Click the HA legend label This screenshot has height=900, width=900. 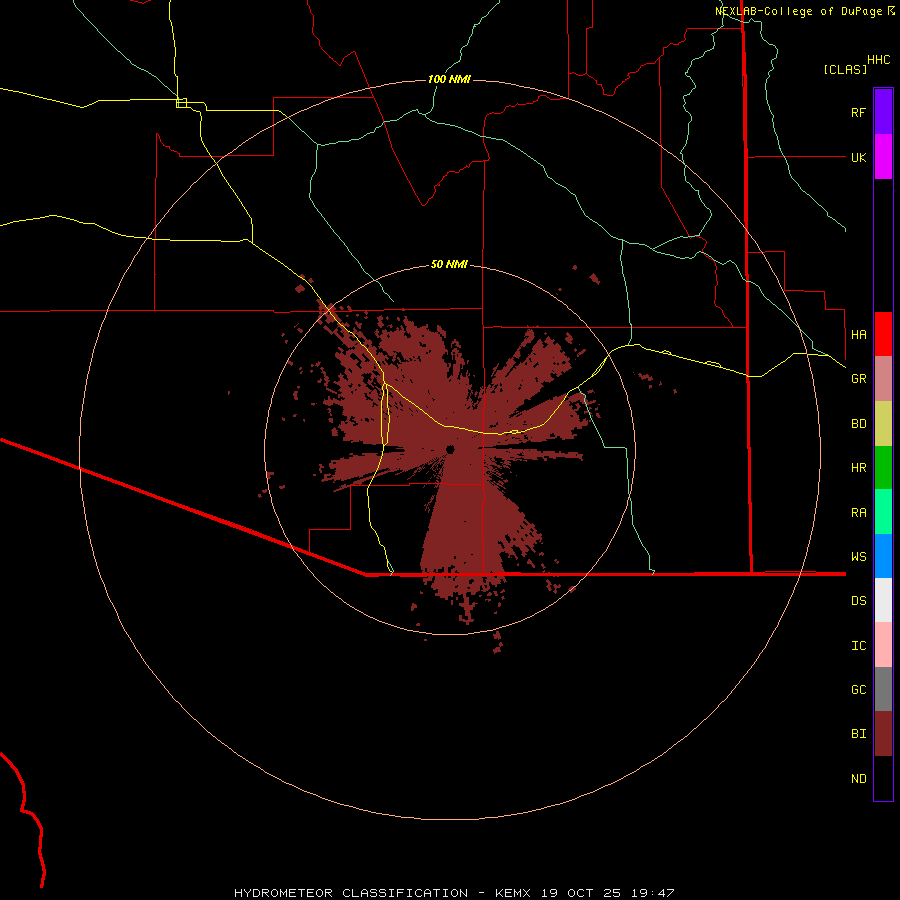(x=858, y=334)
